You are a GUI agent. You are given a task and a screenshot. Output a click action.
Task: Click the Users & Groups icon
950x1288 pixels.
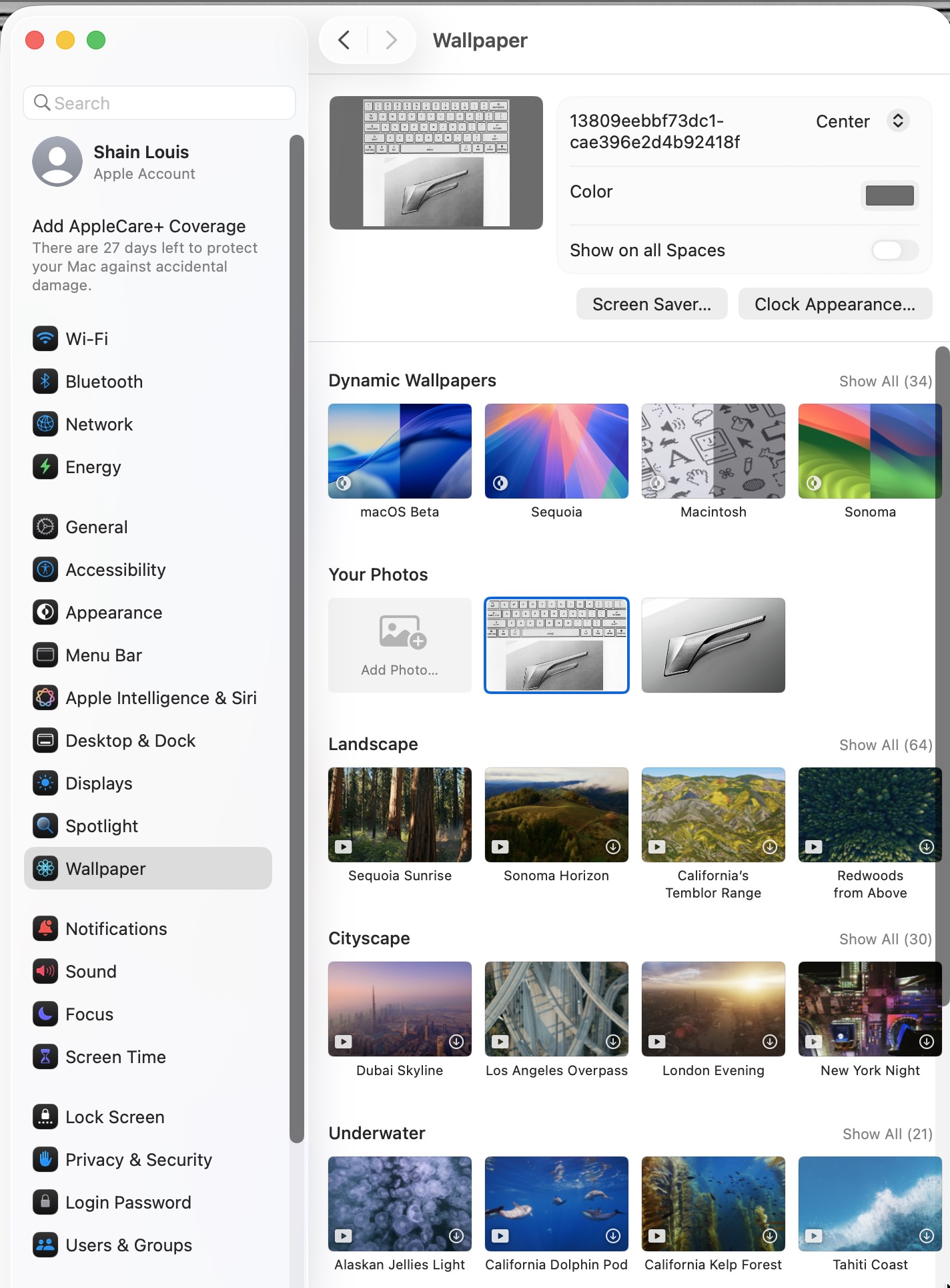coord(45,1245)
